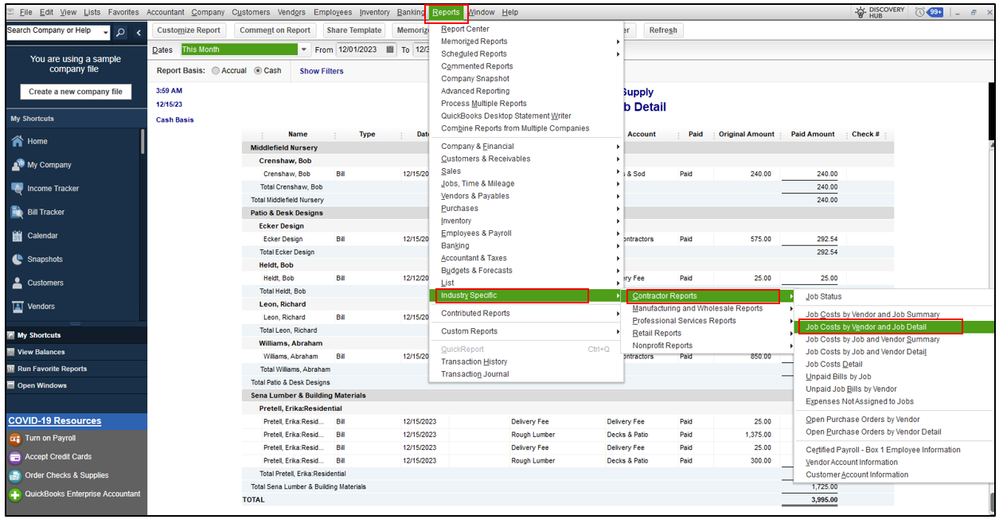The width and height of the screenshot is (999, 520).
Task: Expand Company & Financial reports submenu
Action: tap(617, 147)
